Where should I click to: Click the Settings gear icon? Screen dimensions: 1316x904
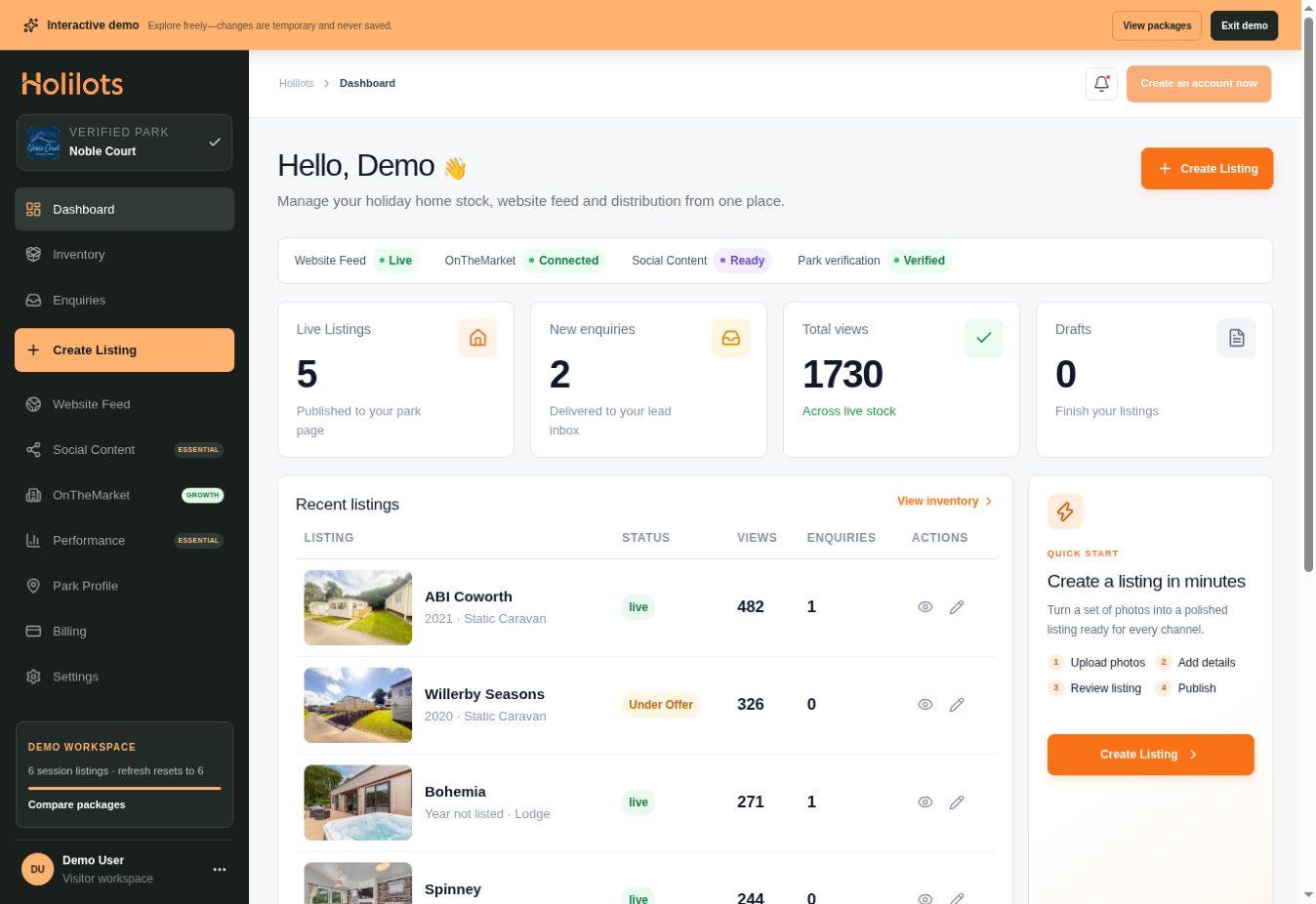tap(33, 677)
